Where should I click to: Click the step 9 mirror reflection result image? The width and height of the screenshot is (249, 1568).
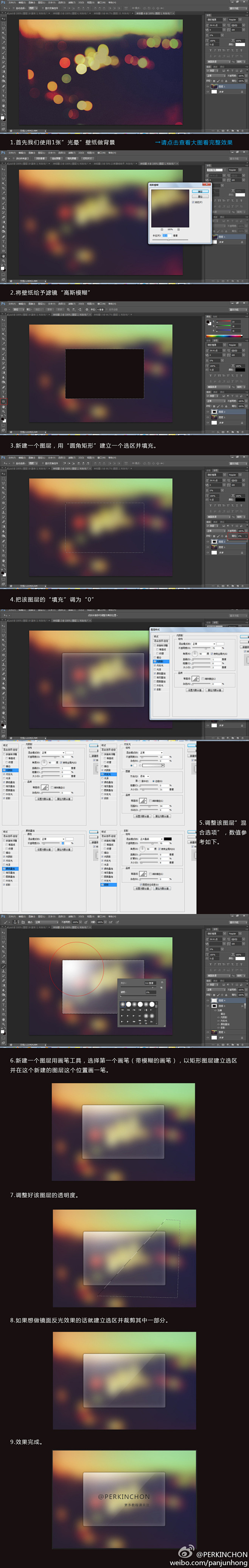tap(124, 1381)
